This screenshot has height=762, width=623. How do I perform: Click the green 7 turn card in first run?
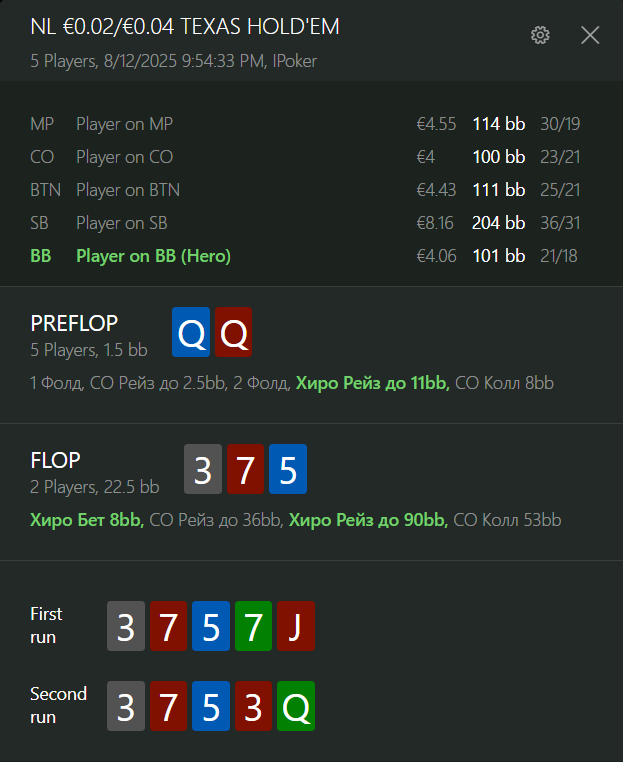click(x=253, y=626)
